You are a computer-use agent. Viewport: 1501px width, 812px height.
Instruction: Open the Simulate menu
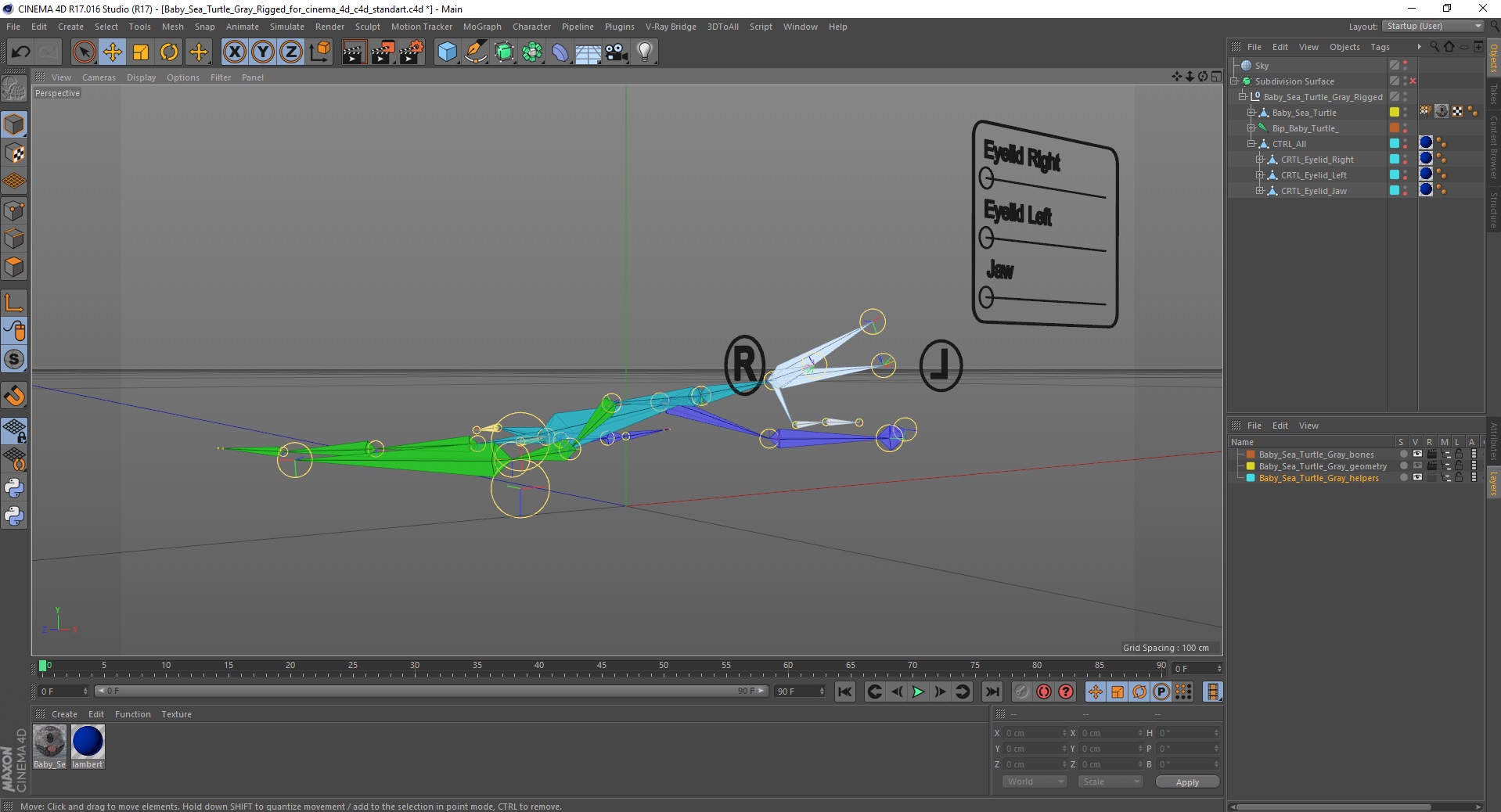click(287, 27)
